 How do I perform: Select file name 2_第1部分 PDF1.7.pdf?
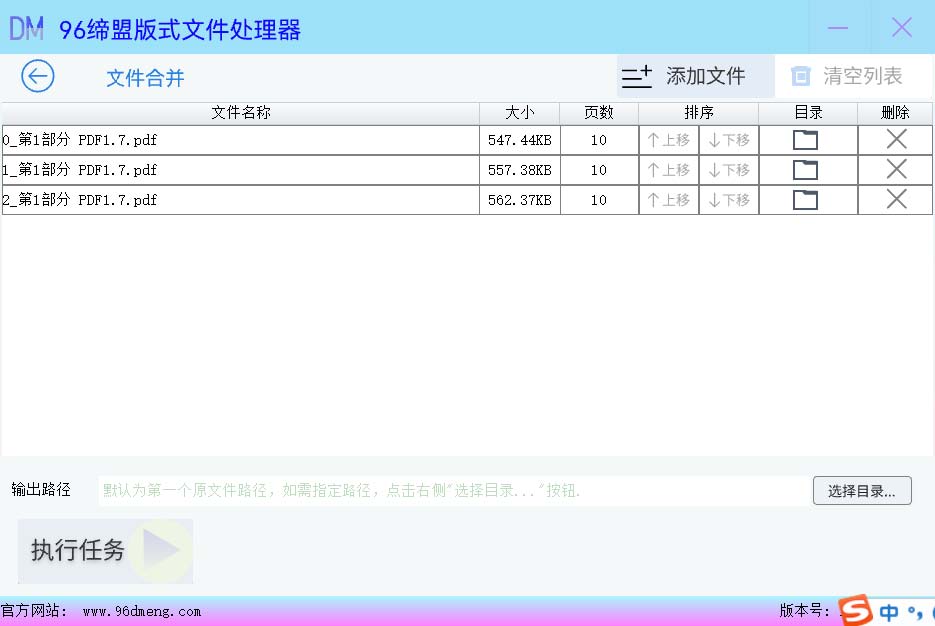[79, 200]
